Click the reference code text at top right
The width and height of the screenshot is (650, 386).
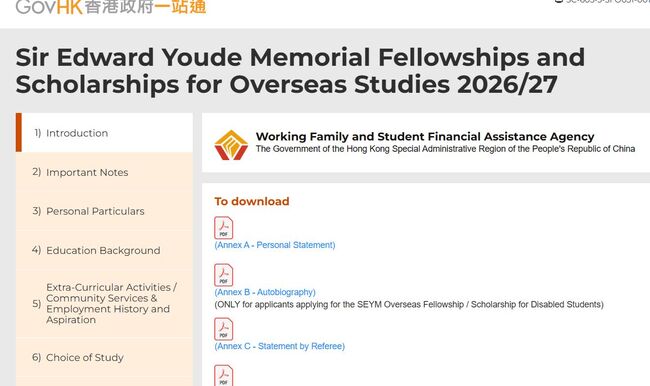pyautogui.click(x=602, y=2)
